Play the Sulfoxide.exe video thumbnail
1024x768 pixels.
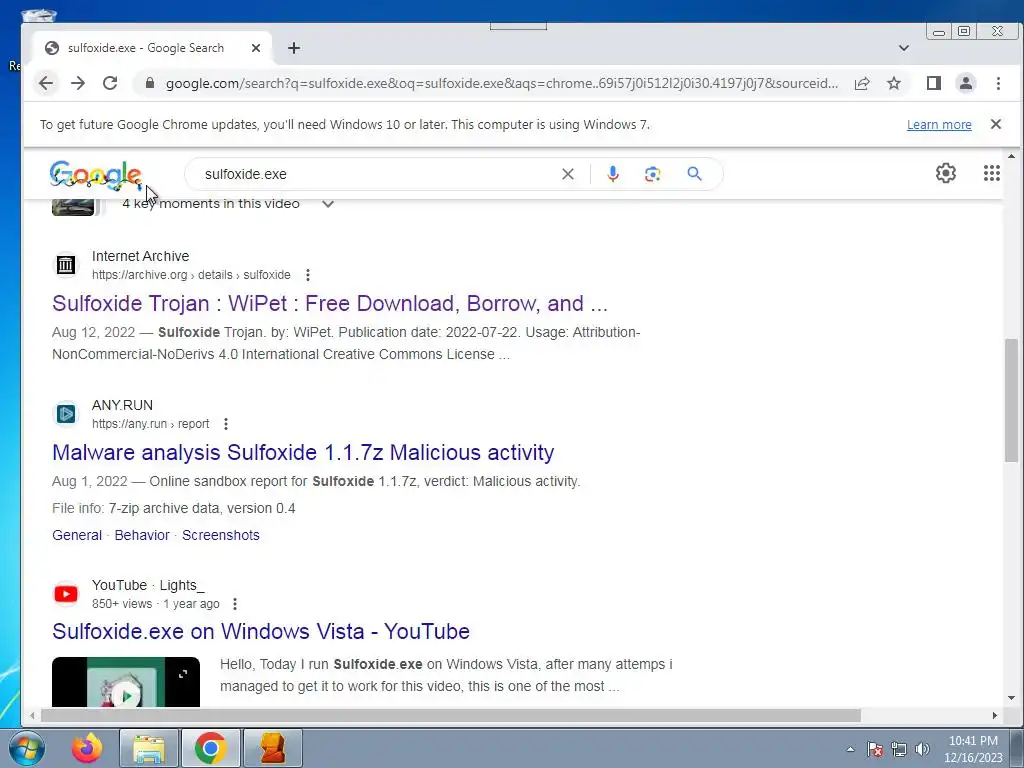tap(126, 682)
